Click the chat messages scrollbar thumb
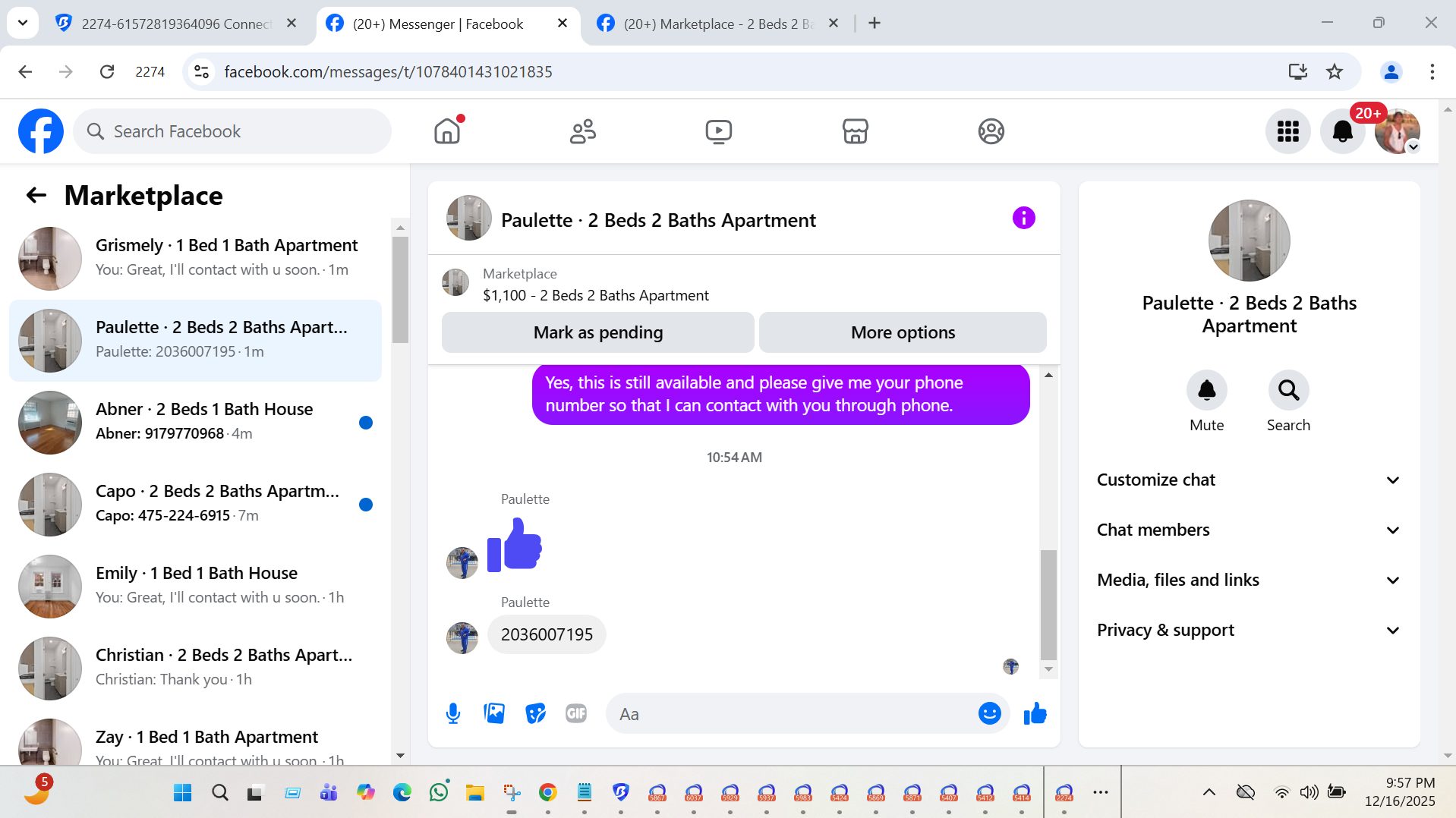The height and width of the screenshot is (818, 1456). [x=1048, y=605]
